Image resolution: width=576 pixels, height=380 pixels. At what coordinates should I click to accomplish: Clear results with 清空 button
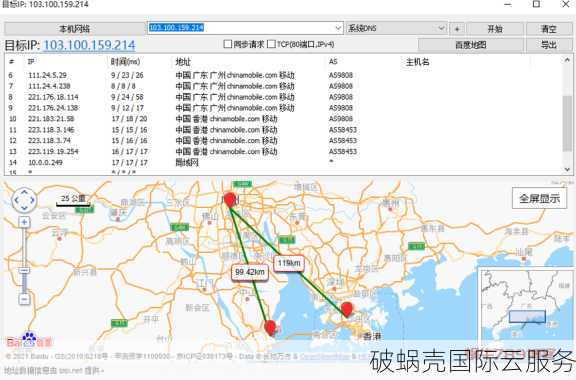point(549,29)
